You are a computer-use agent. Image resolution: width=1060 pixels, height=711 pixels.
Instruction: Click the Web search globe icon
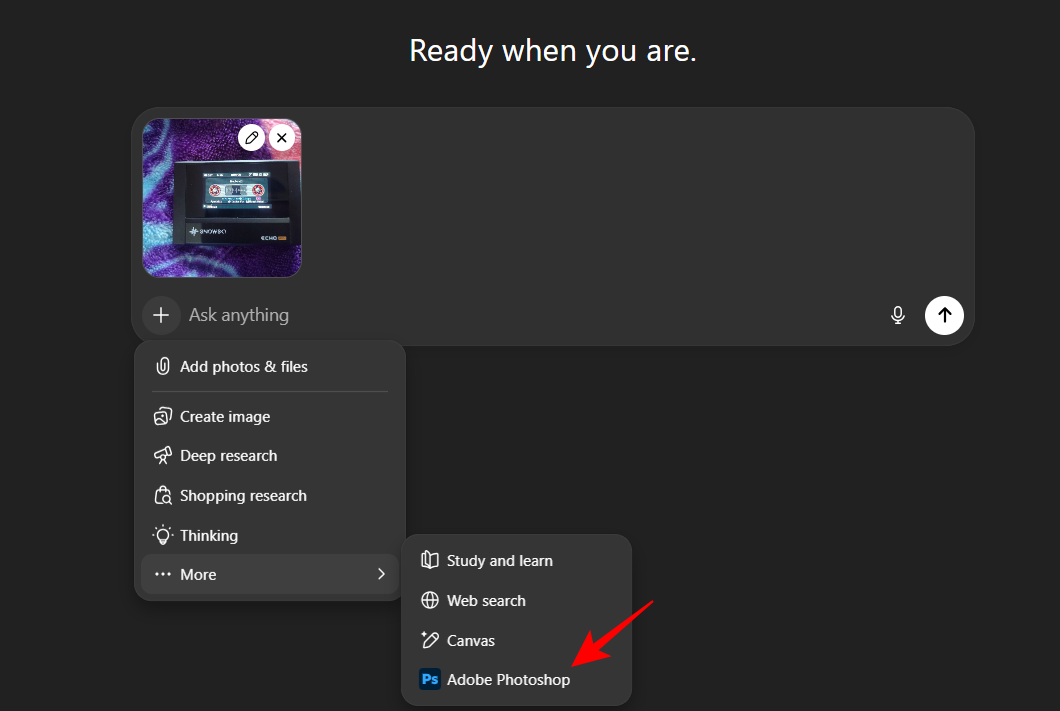point(430,601)
